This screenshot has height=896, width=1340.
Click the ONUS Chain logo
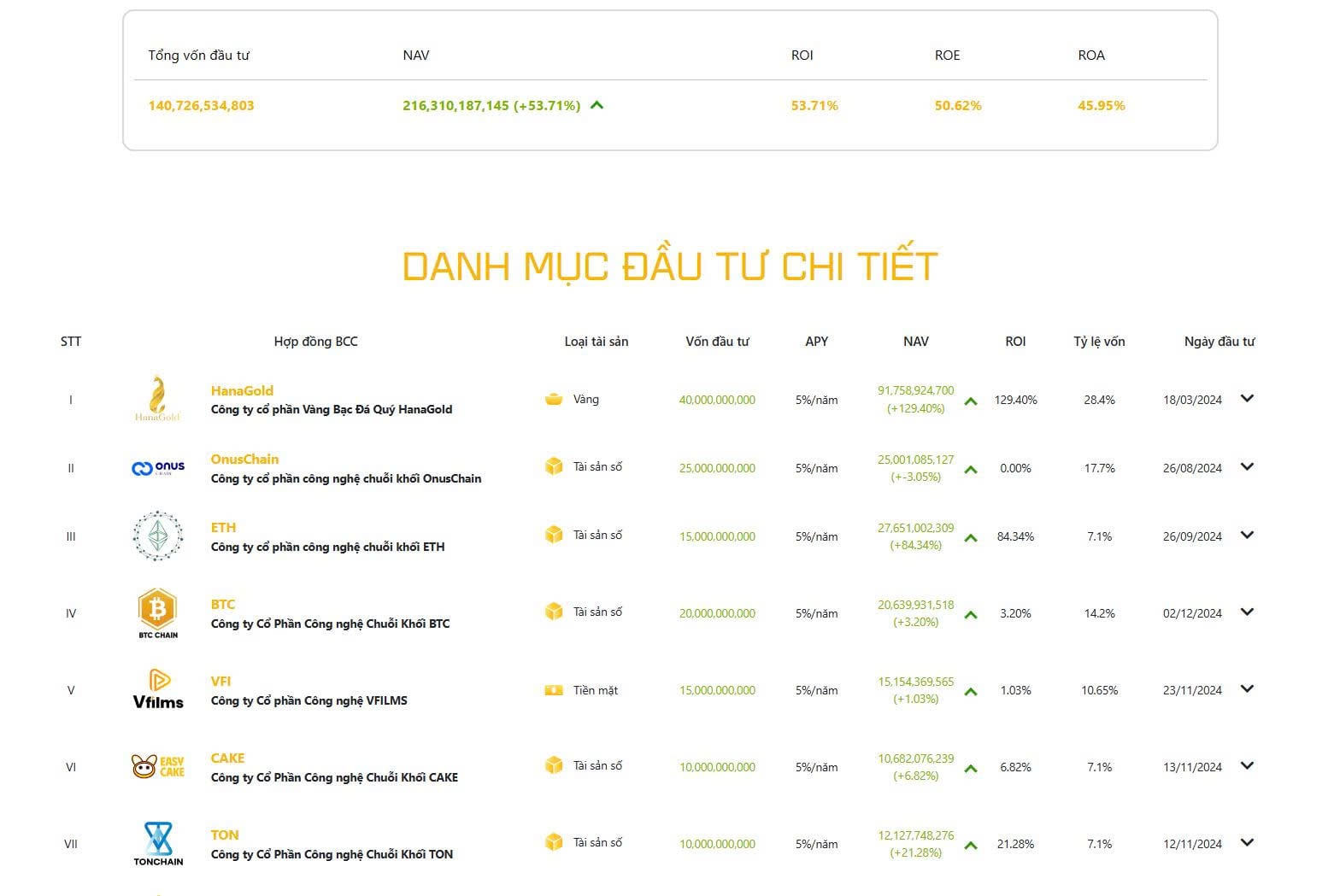pos(158,468)
